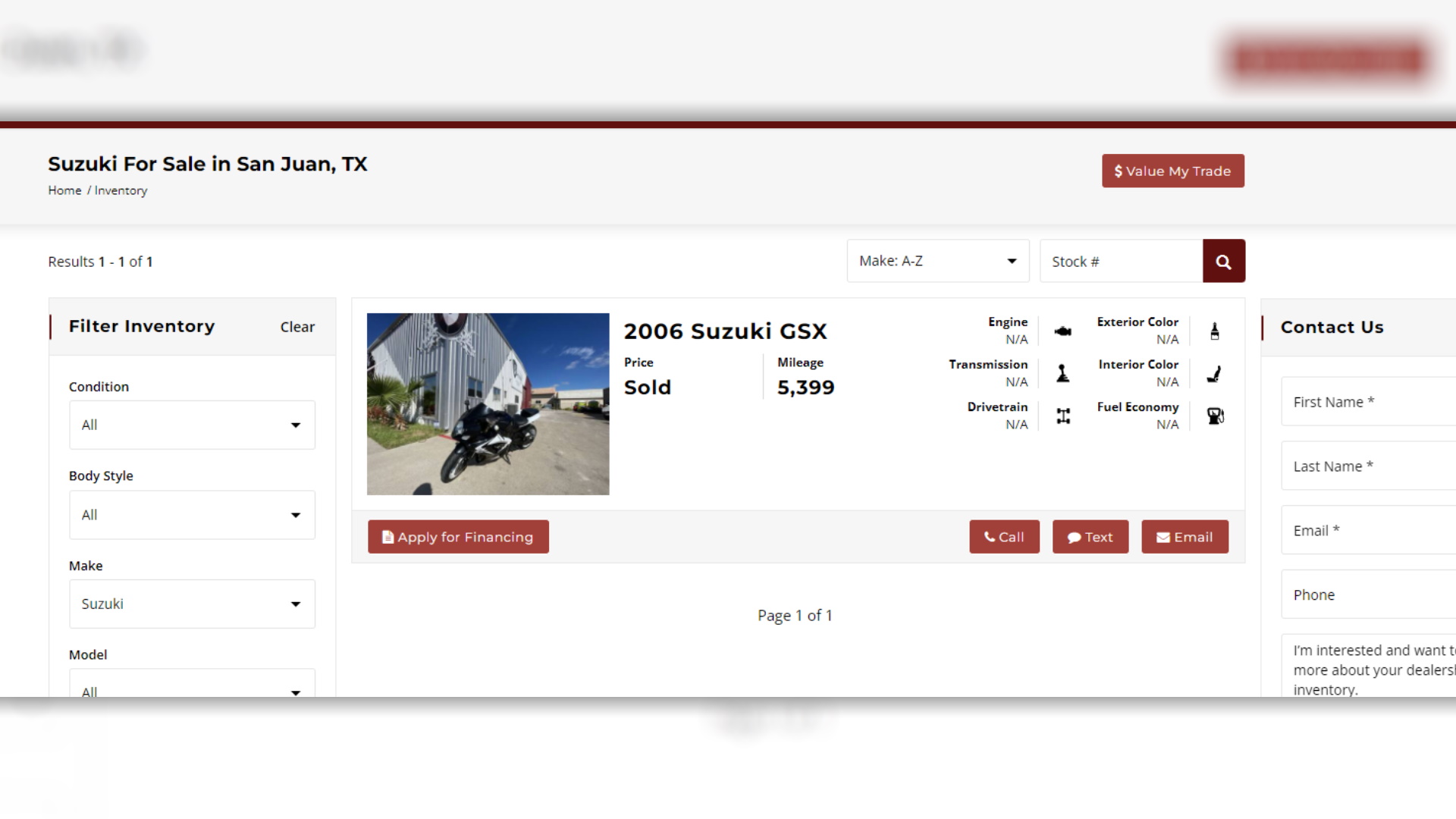Click the drivetrain icon
This screenshot has width=1456, height=819.
click(1063, 416)
